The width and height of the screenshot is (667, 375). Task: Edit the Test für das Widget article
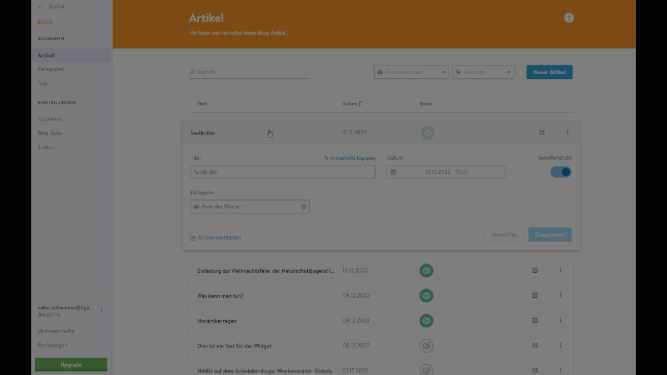coord(535,346)
